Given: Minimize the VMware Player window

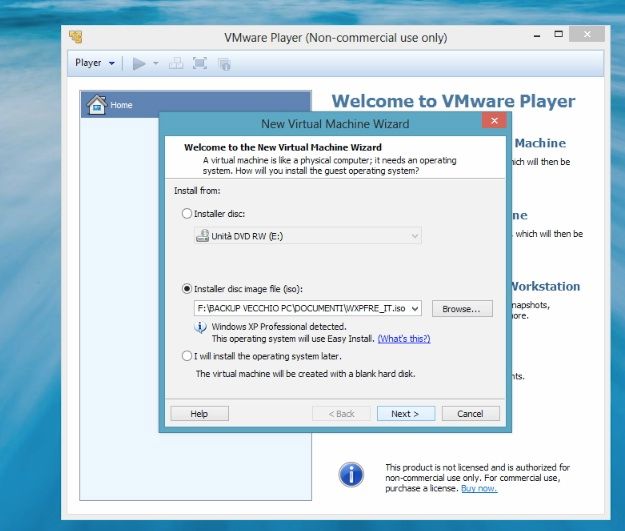Looking at the screenshot, I should pos(537,35).
